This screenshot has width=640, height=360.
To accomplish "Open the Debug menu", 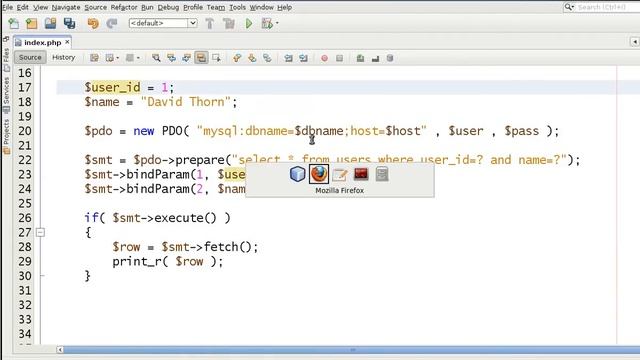I will click(x=168, y=7).
